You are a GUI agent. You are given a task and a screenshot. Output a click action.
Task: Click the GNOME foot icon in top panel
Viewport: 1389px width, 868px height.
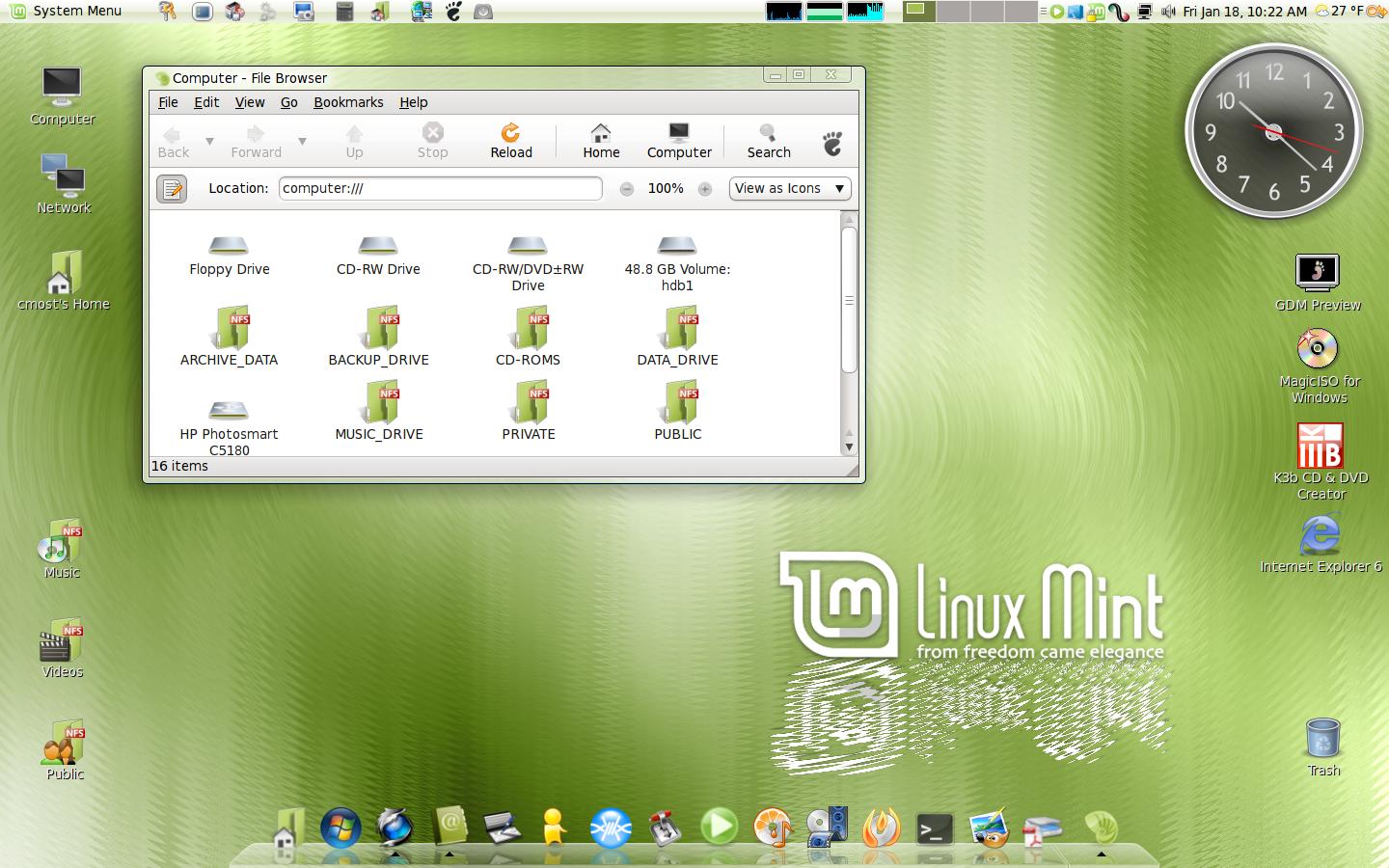tap(453, 12)
